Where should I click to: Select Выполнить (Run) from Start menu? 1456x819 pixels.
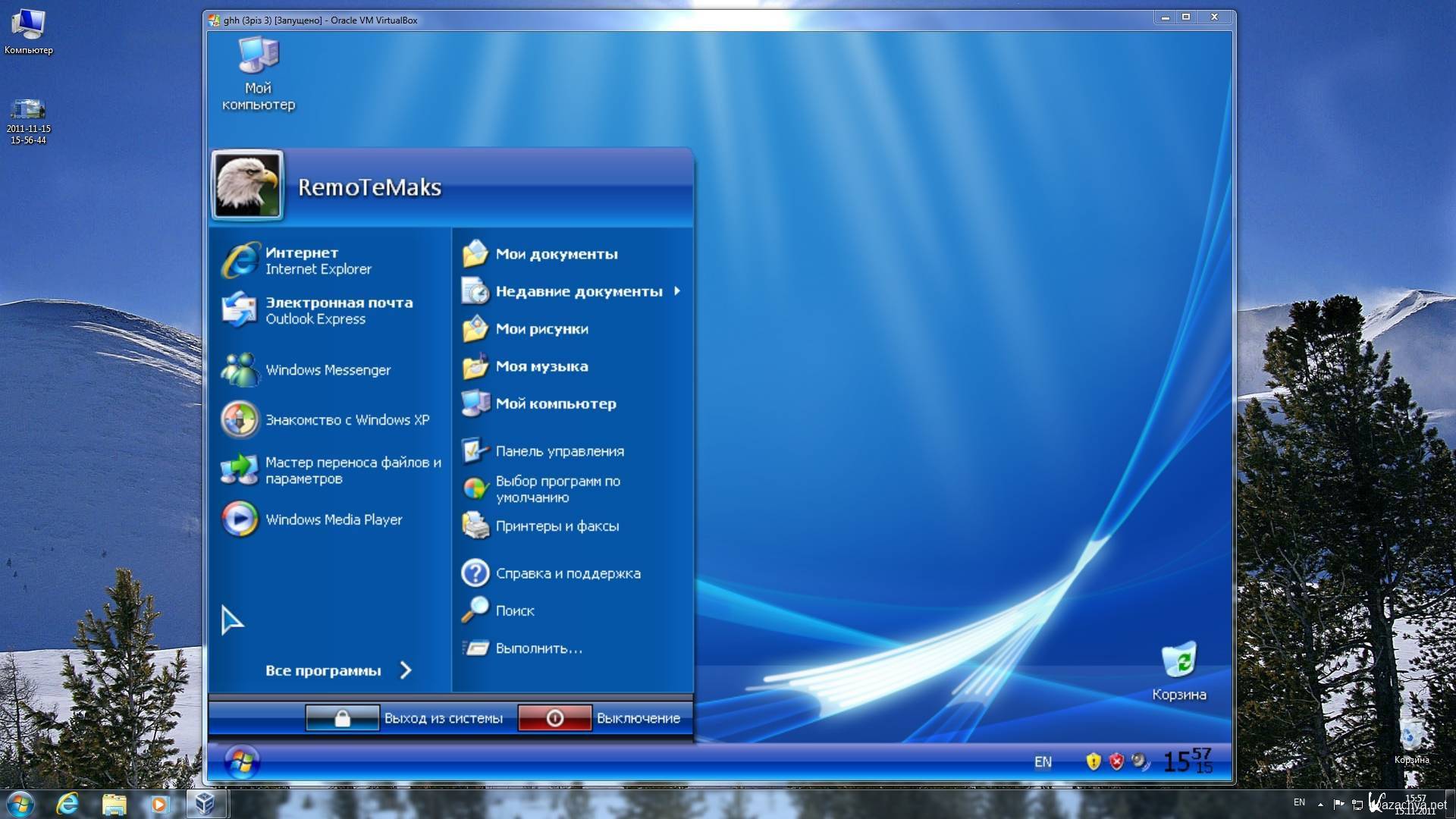tap(541, 650)
